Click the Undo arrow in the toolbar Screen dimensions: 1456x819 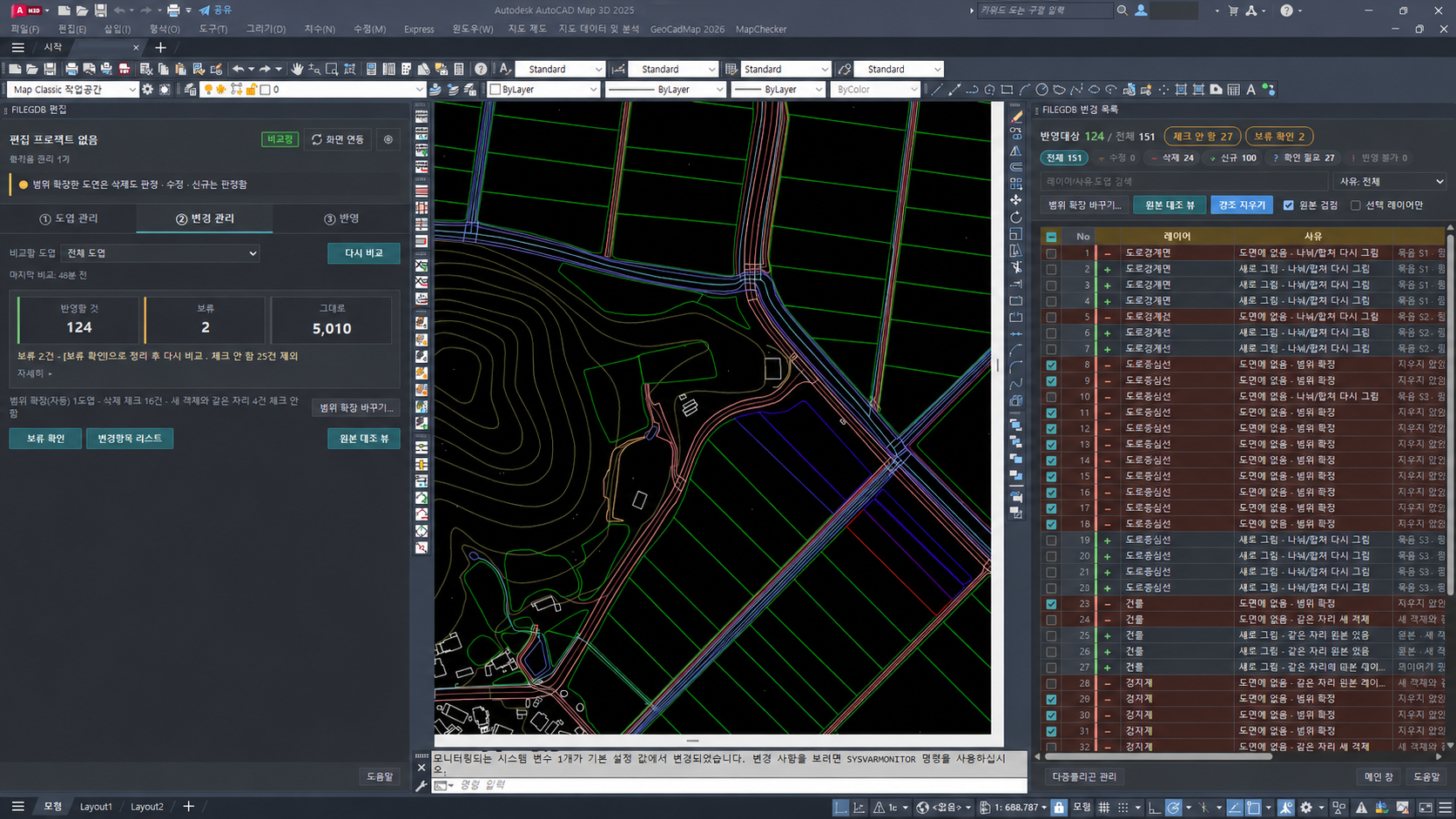238,69
